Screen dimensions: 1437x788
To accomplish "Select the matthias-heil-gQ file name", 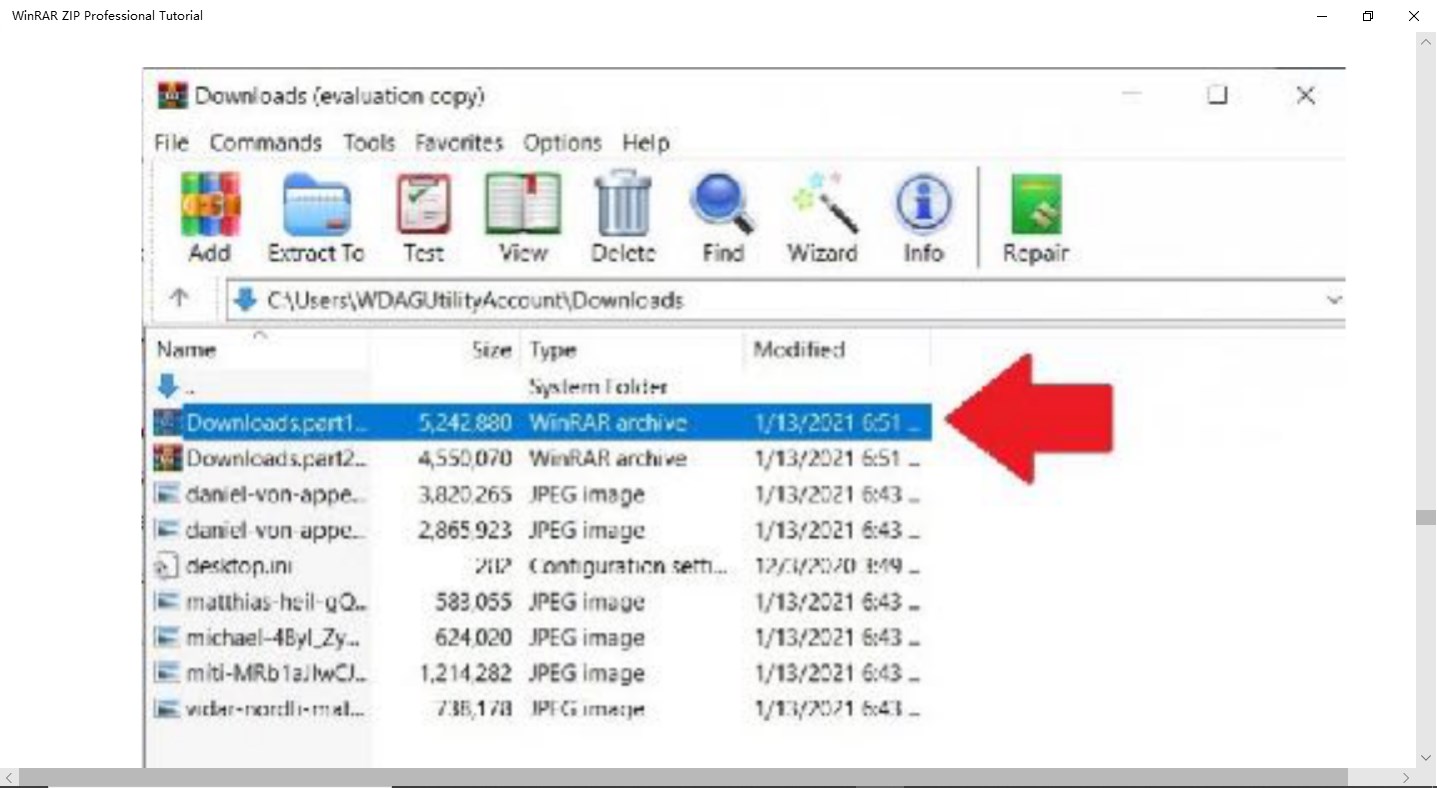I will [277, 602].
